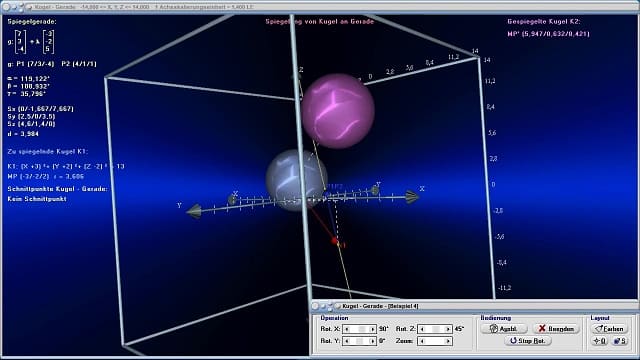Click the main 3D window title bar
This screenshot has height=360, width=640.
tap(320, 7)
